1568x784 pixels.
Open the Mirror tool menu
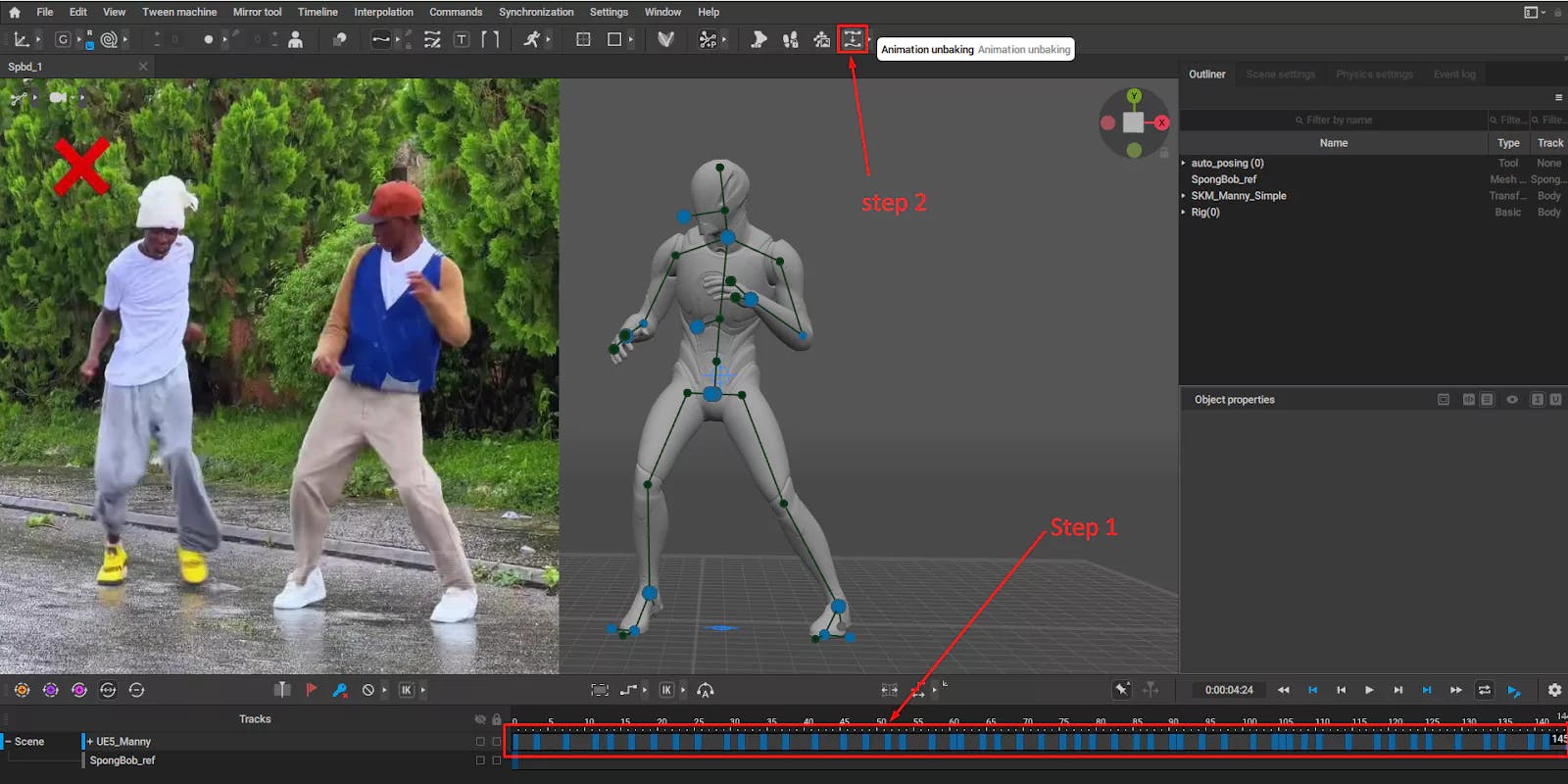(x=258, y=12)
